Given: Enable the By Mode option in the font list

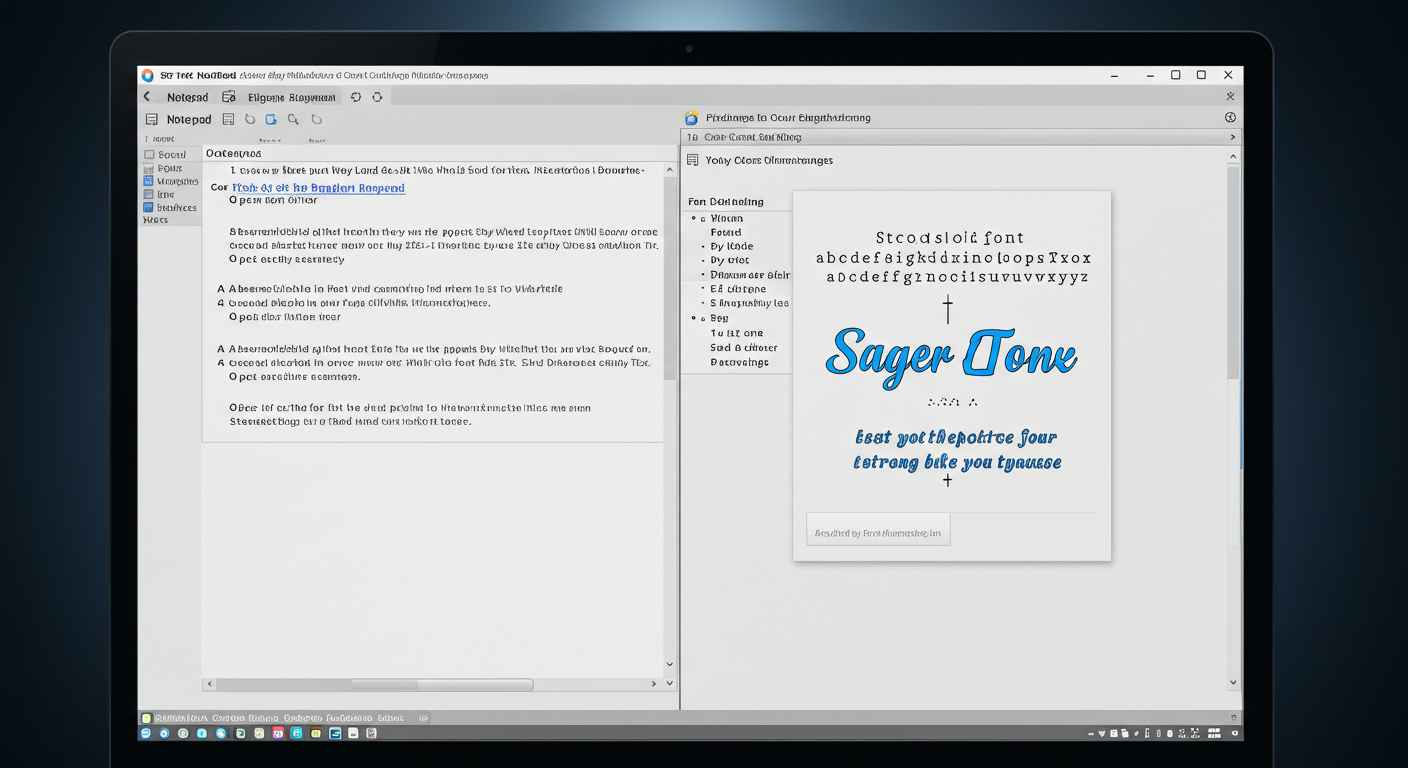Looking at the screenshot, I should [x=732, y=246].
